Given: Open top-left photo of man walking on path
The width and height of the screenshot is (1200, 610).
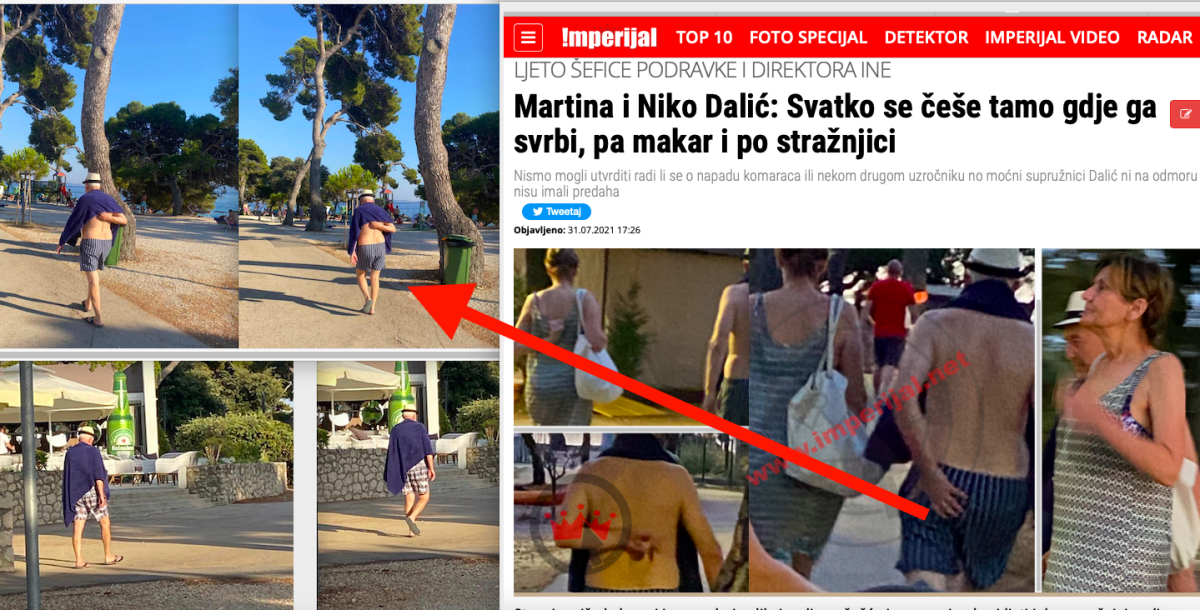Looking at the screenshot, I should coord(119,176).
